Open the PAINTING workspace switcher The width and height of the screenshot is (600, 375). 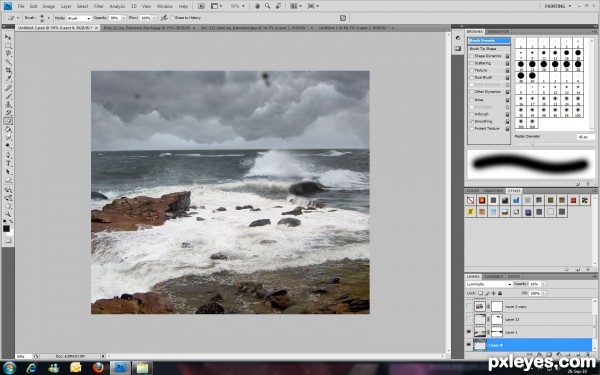coord(558,6)
